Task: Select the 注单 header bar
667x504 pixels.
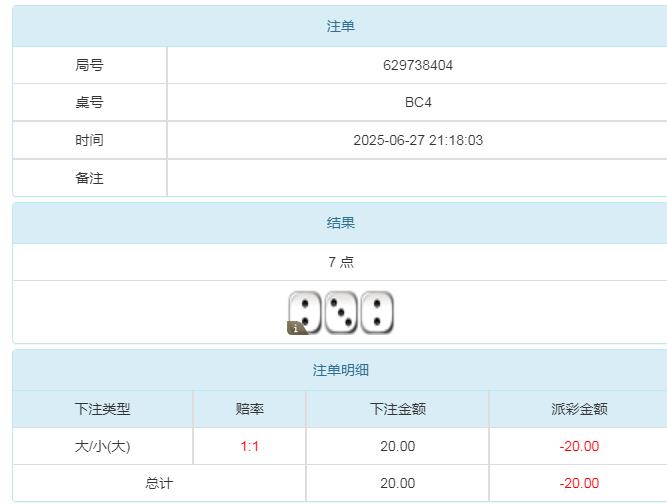Action: tap(340, 26)
